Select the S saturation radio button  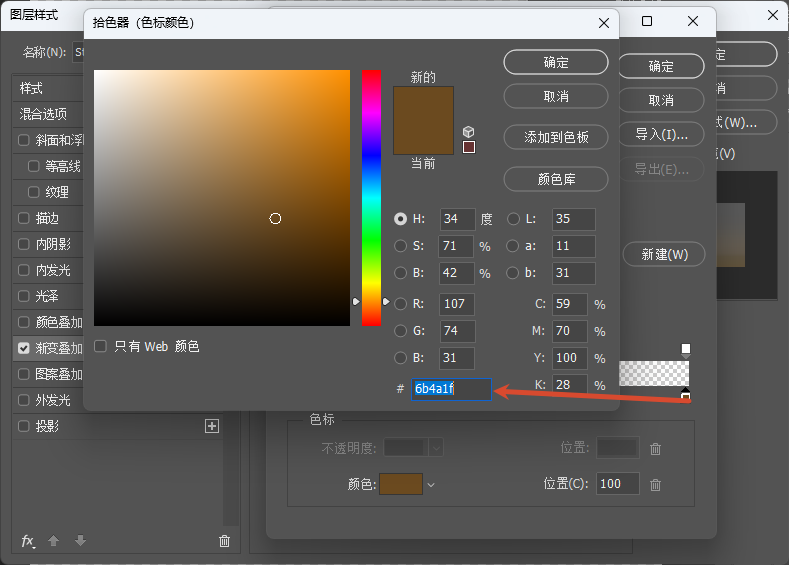point(401,246)
